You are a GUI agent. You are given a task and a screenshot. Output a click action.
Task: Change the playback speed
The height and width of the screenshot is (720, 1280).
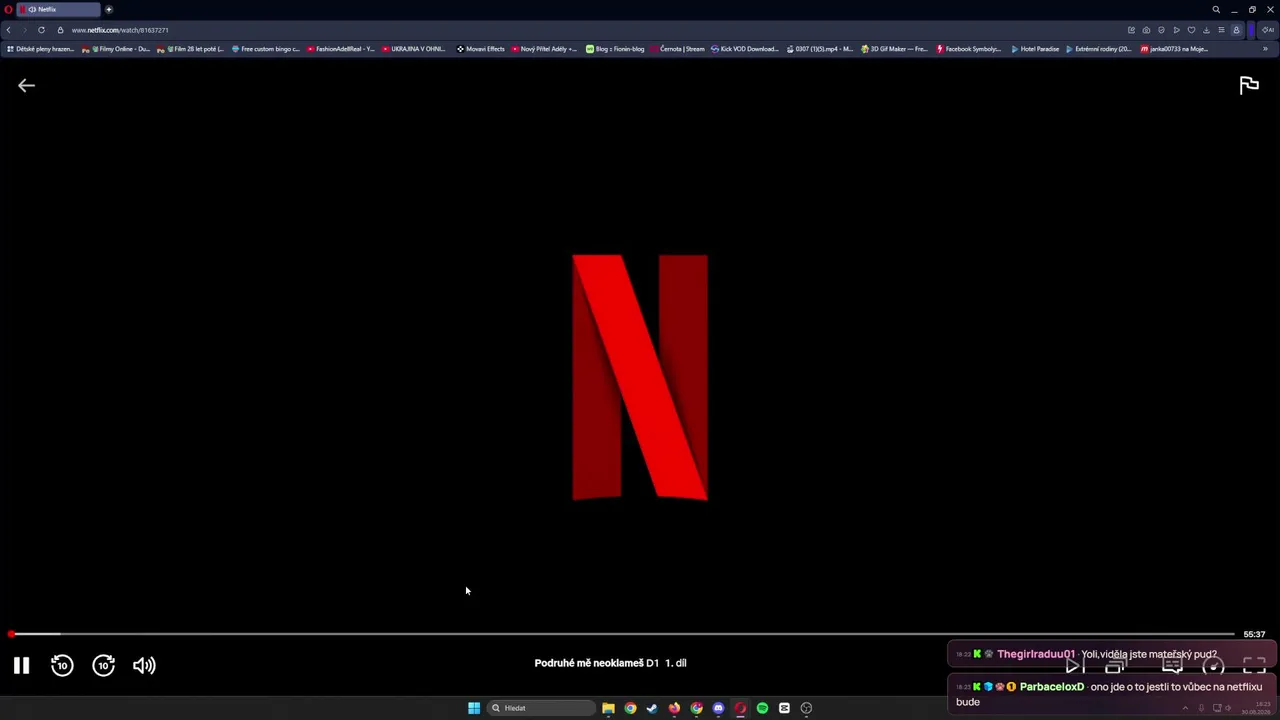(1213, 666)
